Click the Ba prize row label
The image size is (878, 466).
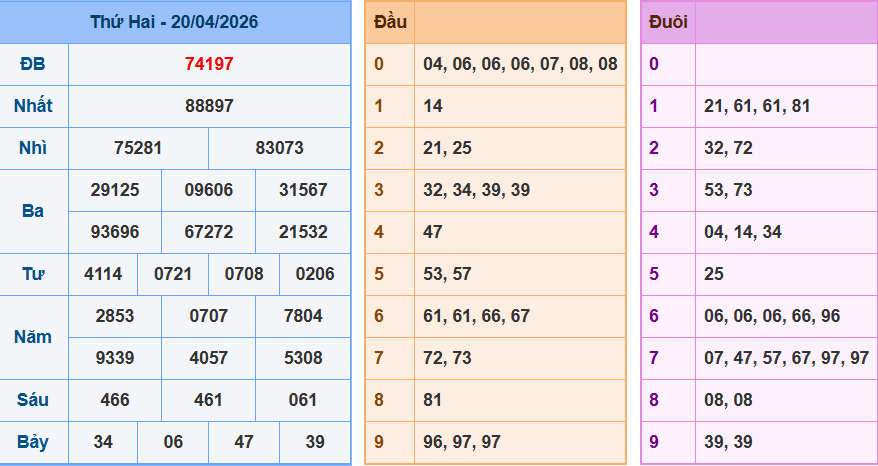coord(33,211)
